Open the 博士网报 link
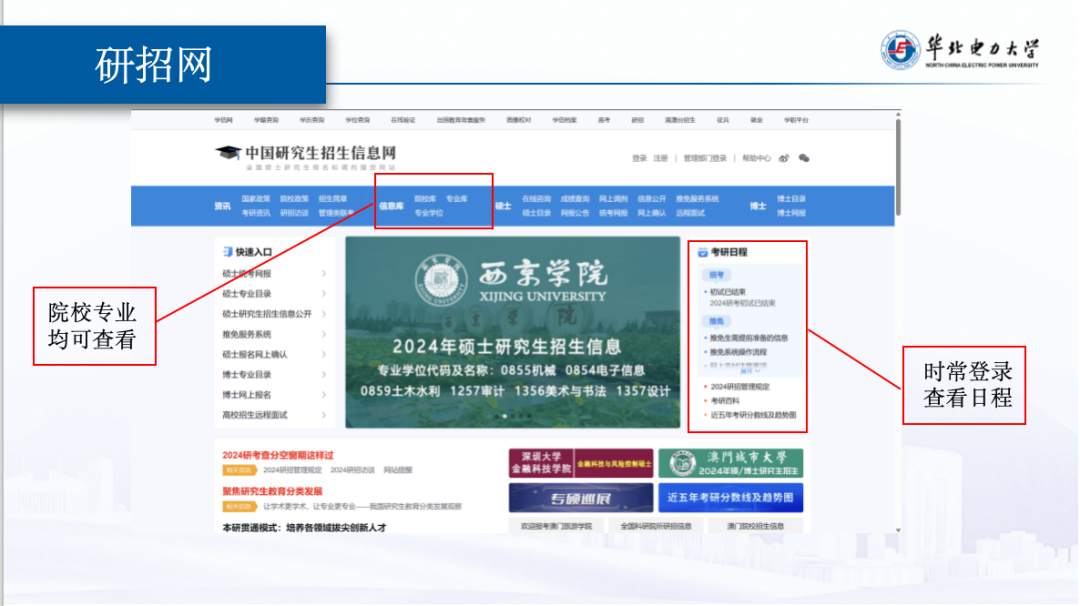This screenshot has width=1080, height=606. [791, 213]
